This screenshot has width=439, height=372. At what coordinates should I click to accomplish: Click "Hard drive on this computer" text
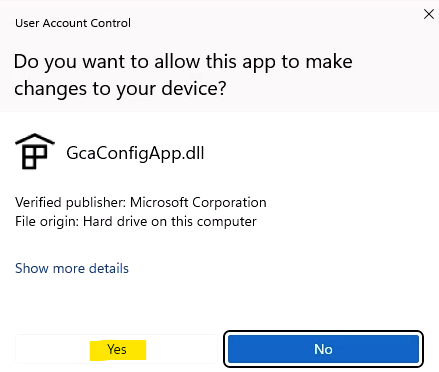pos(170,222)
